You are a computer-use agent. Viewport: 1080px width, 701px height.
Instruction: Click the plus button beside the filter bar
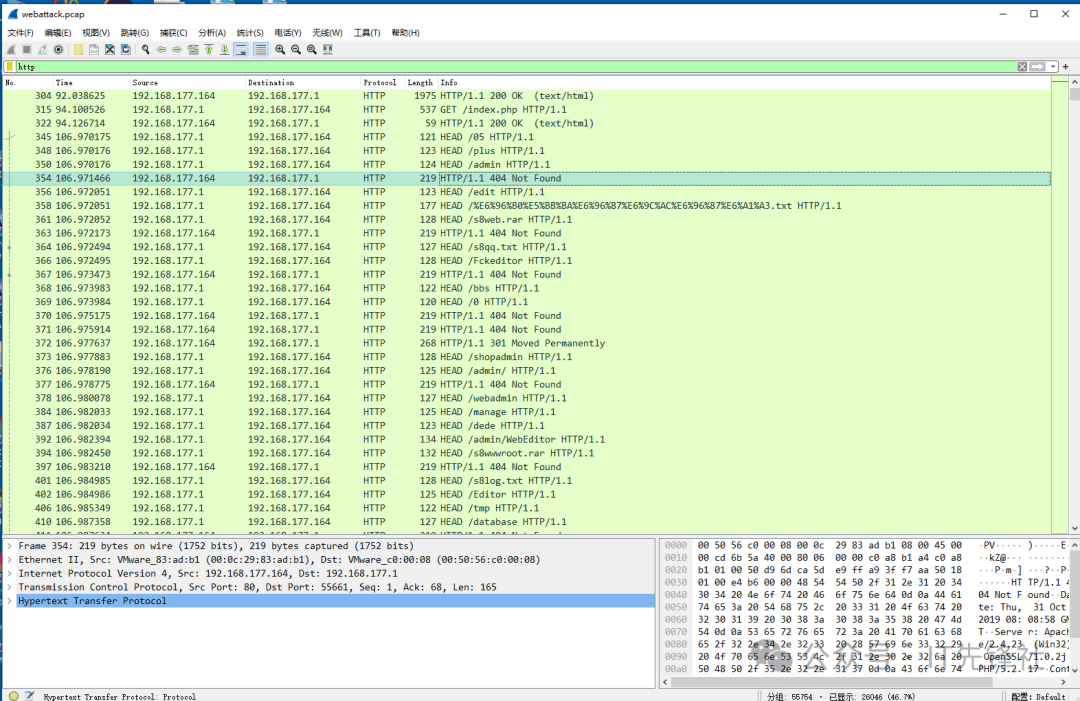[x=1066, y=67]
